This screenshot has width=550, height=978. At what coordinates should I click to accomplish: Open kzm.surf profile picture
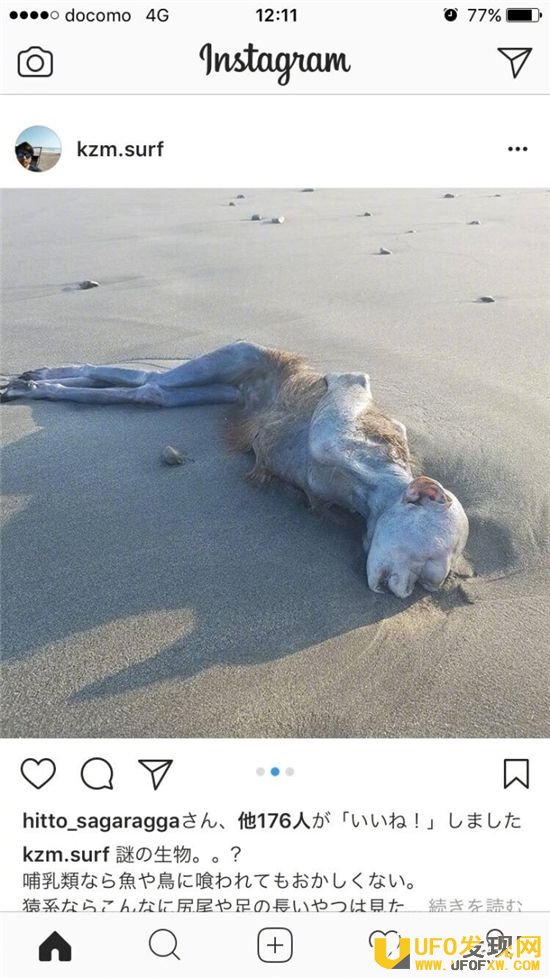[x=38, y=149]
